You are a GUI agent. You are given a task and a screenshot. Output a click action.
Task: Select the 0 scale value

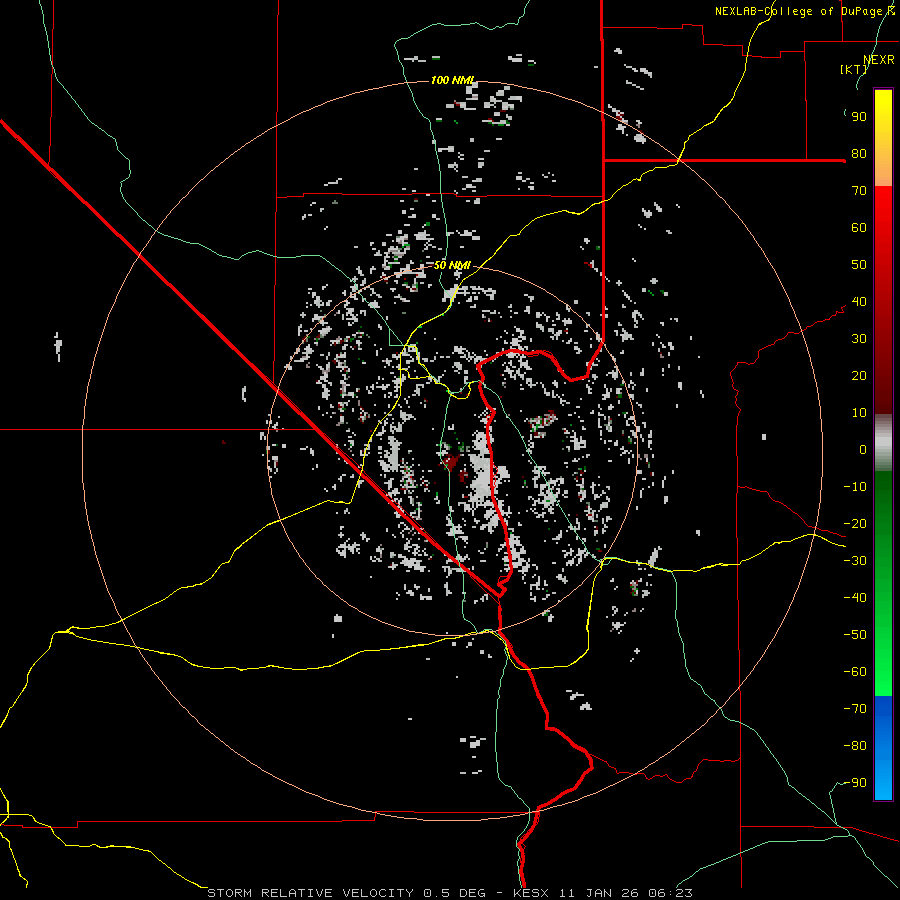point(863,450)
